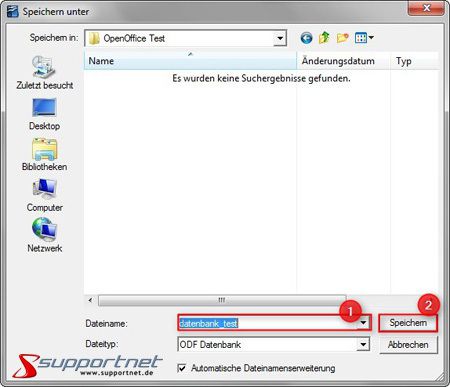
Task: Expand the Speichern in folder dropdown
Action: 280,38
